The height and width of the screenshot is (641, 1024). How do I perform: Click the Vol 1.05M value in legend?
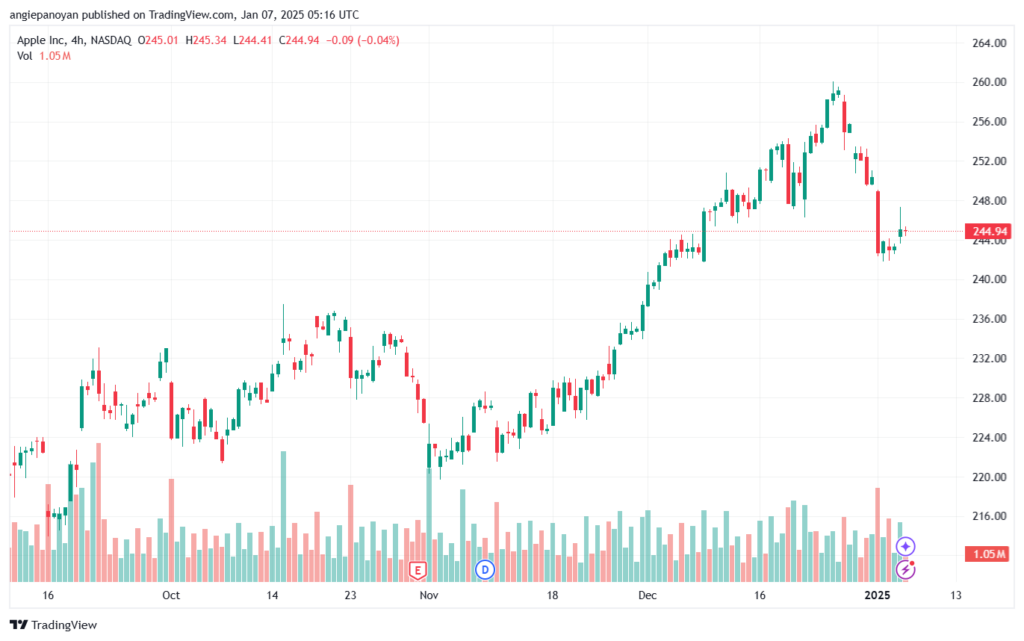(x=55, y=56)
